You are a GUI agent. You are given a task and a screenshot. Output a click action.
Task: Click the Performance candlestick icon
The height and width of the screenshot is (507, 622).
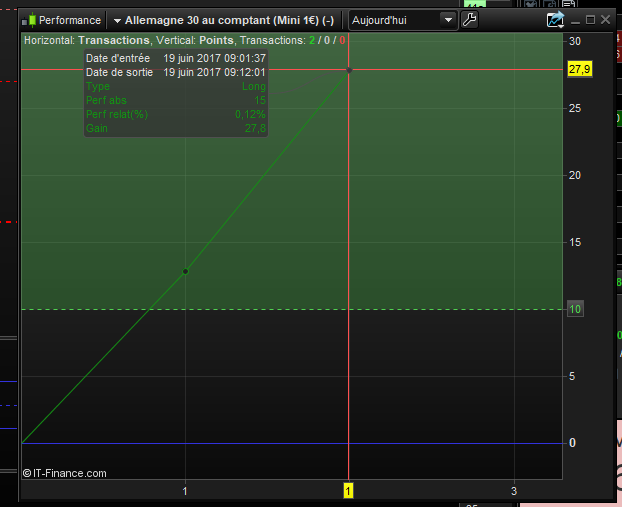tap(29, 20)
